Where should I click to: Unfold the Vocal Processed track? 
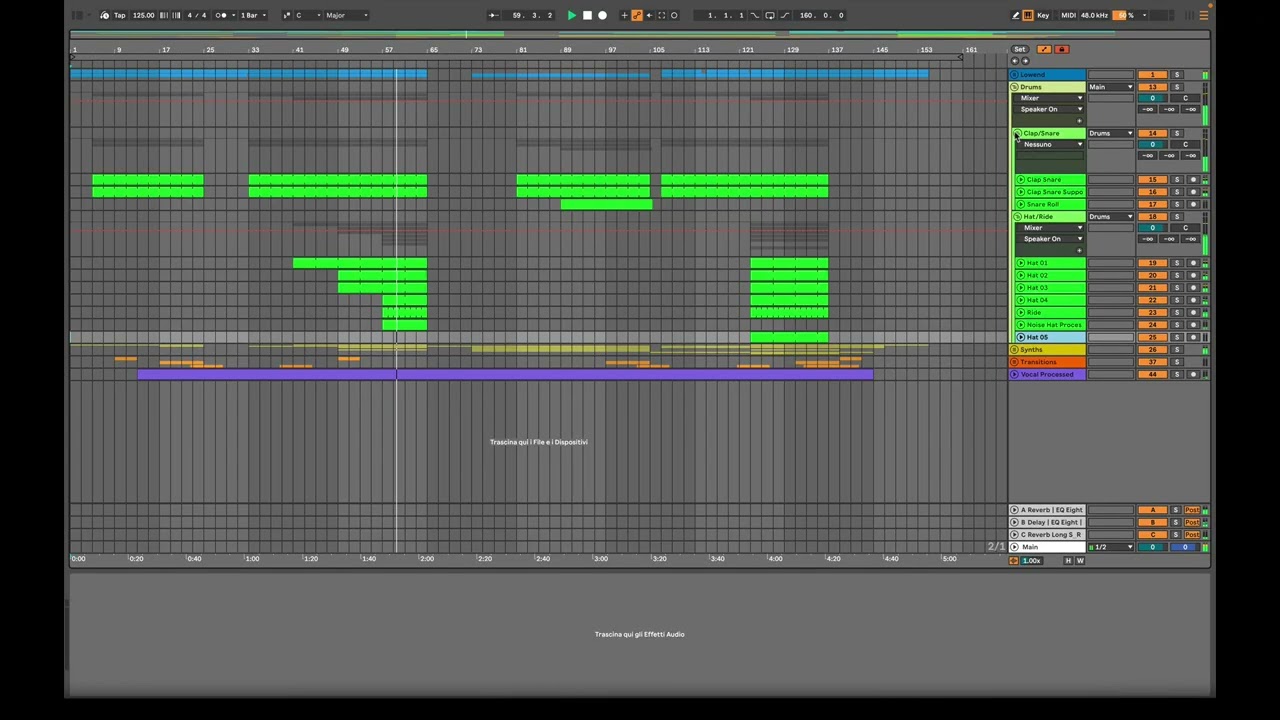(x=1014, y=374)
